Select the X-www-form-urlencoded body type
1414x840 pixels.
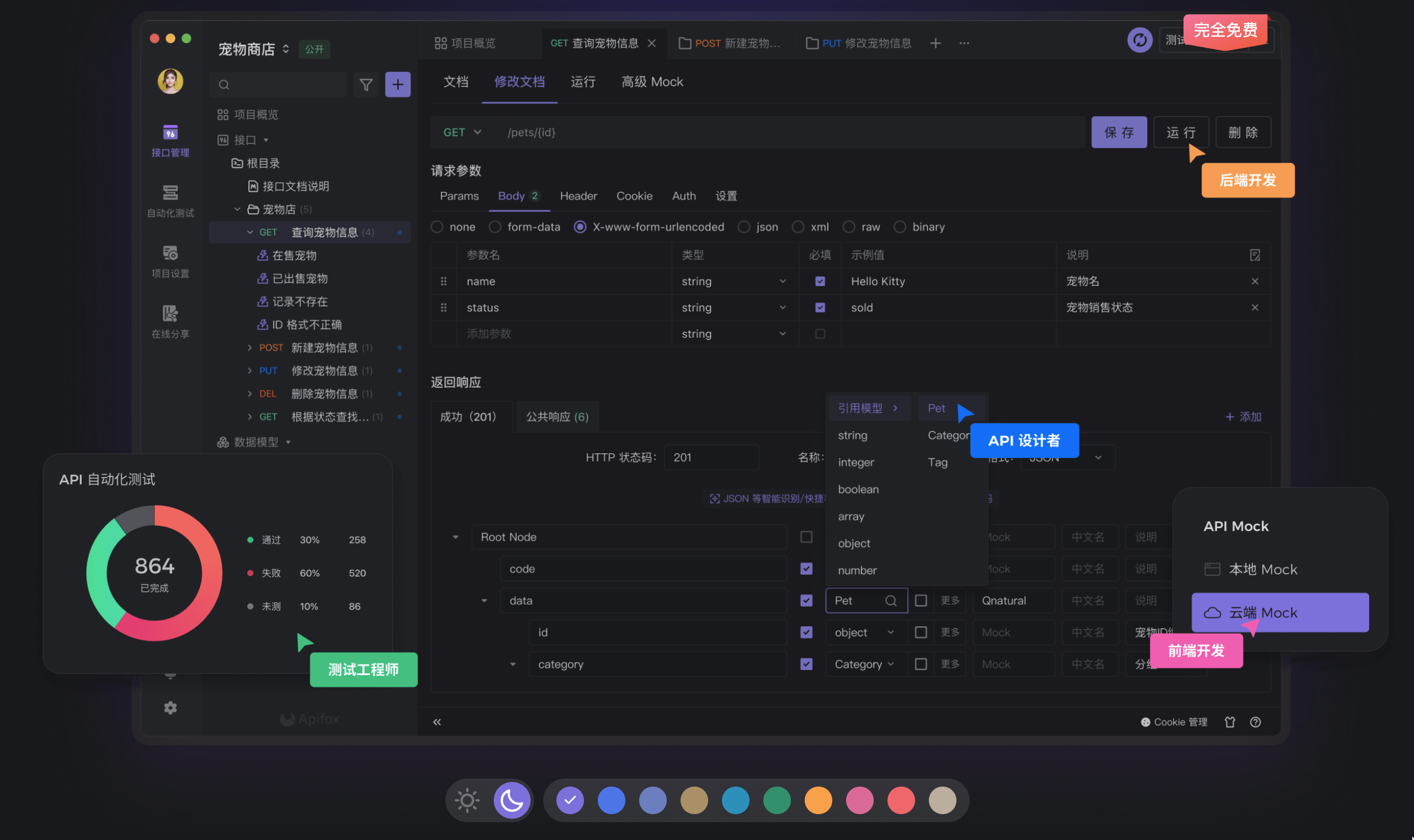[580, 227]
